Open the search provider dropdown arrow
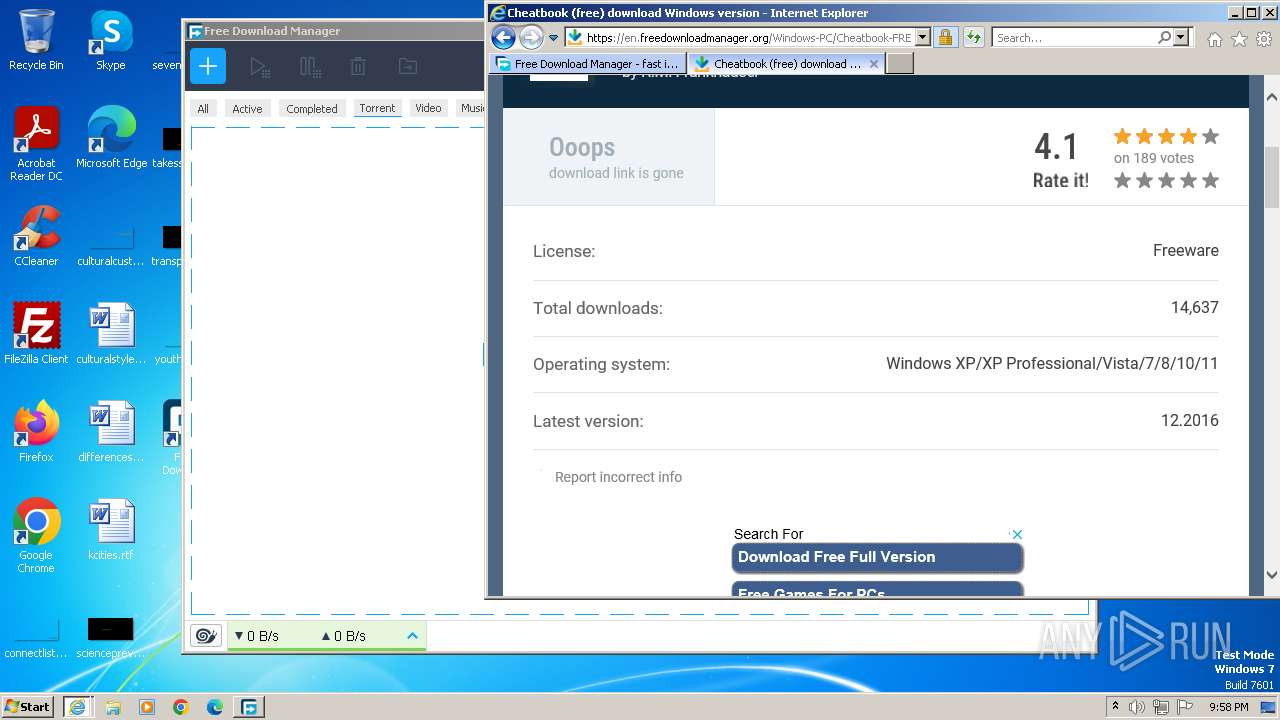This screenshot has width=1280, height=720. 1181,38
